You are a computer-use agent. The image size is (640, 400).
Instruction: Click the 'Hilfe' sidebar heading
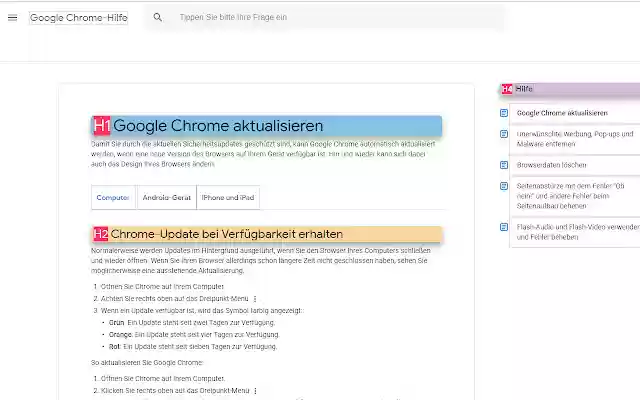coord(524,89)
